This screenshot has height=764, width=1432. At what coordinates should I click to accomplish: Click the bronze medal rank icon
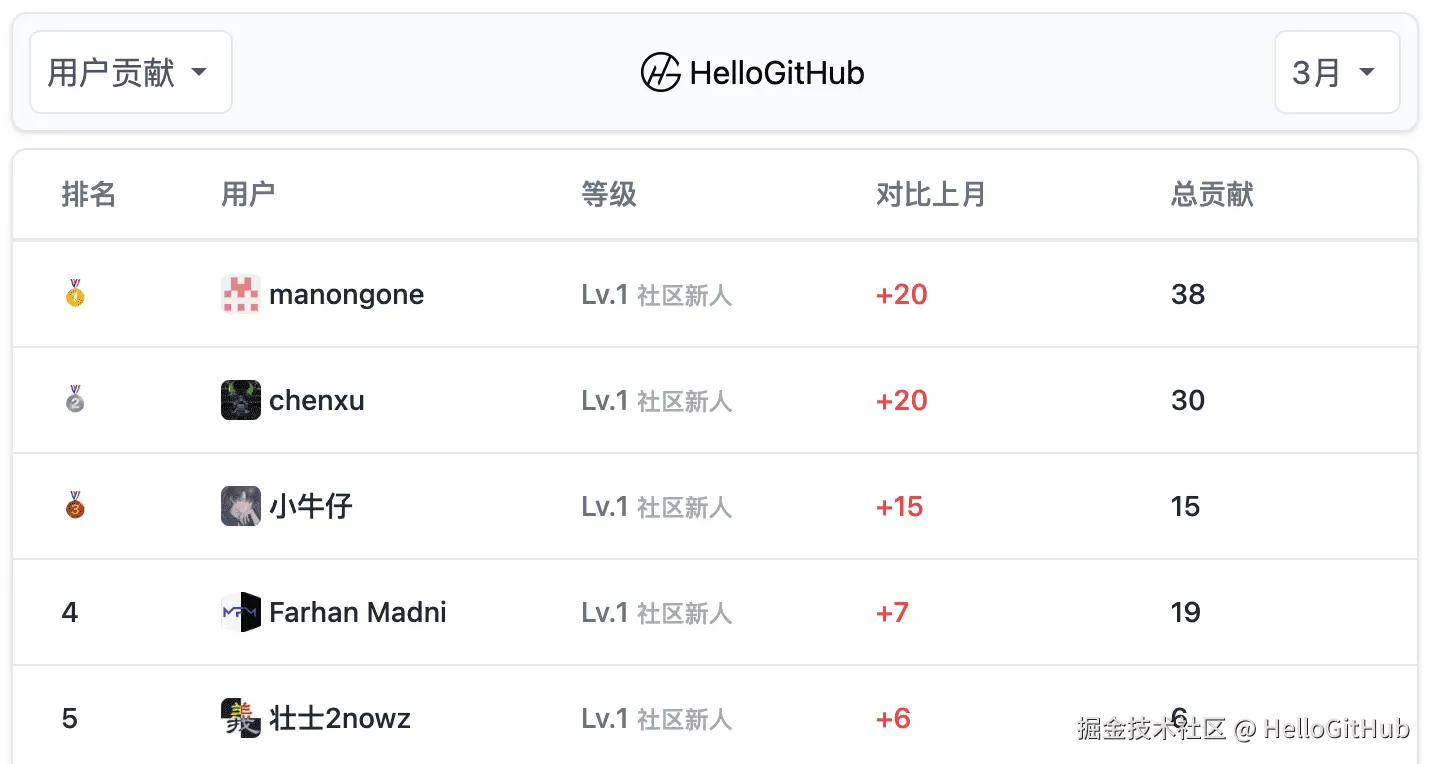click(x=75, y=506)
